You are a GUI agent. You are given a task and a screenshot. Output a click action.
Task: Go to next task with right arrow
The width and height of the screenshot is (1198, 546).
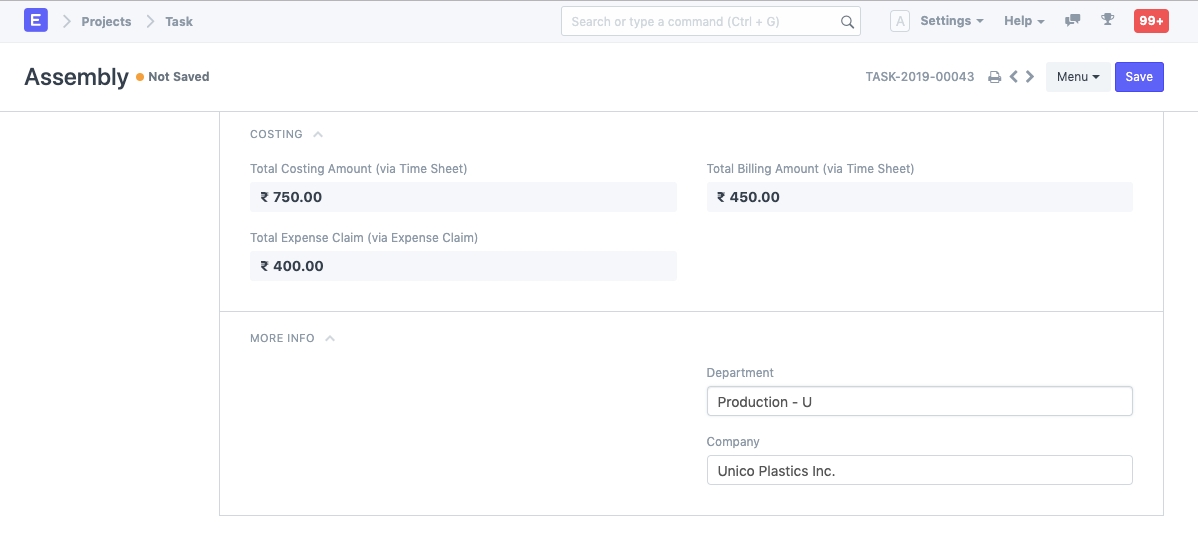[1030, 77]
